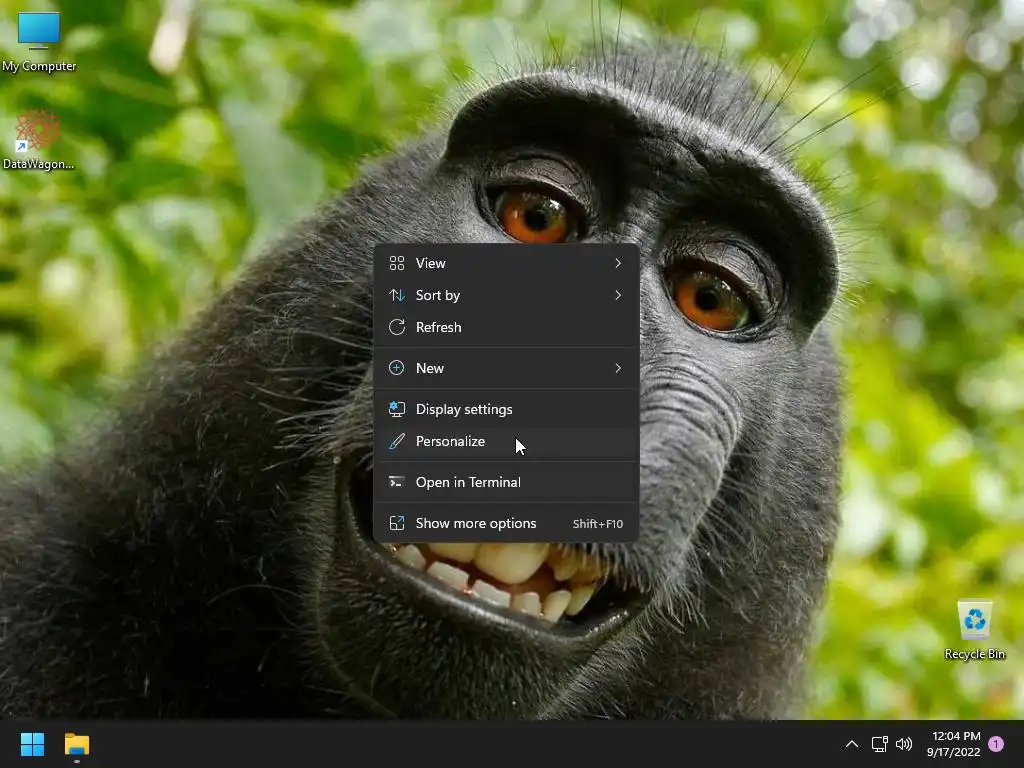Screen dimensions: 1024x768
Task: Select the DataWagon desktop shortcut
Action: pos(38,140)
